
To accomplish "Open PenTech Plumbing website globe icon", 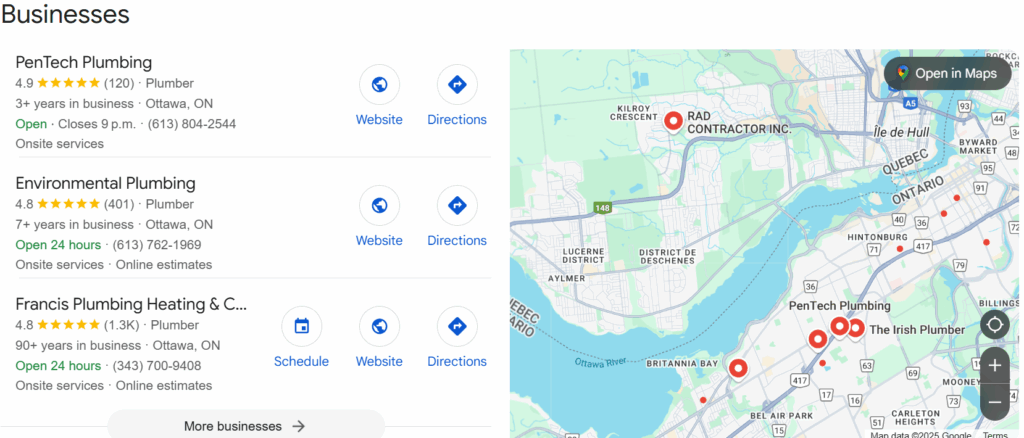I will point(379,84).
